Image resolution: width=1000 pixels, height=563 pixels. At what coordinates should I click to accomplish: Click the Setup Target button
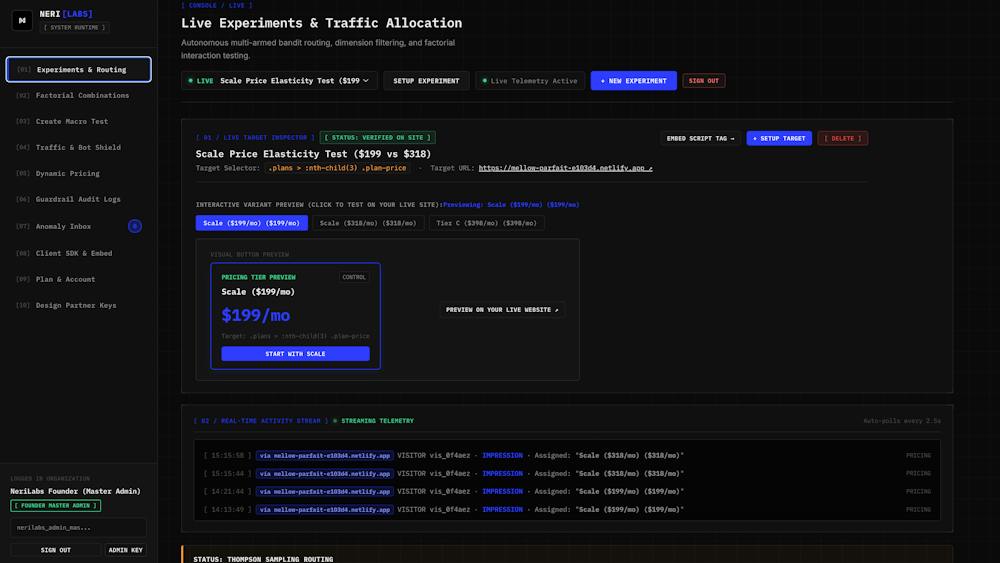click(x=779, y=138)
